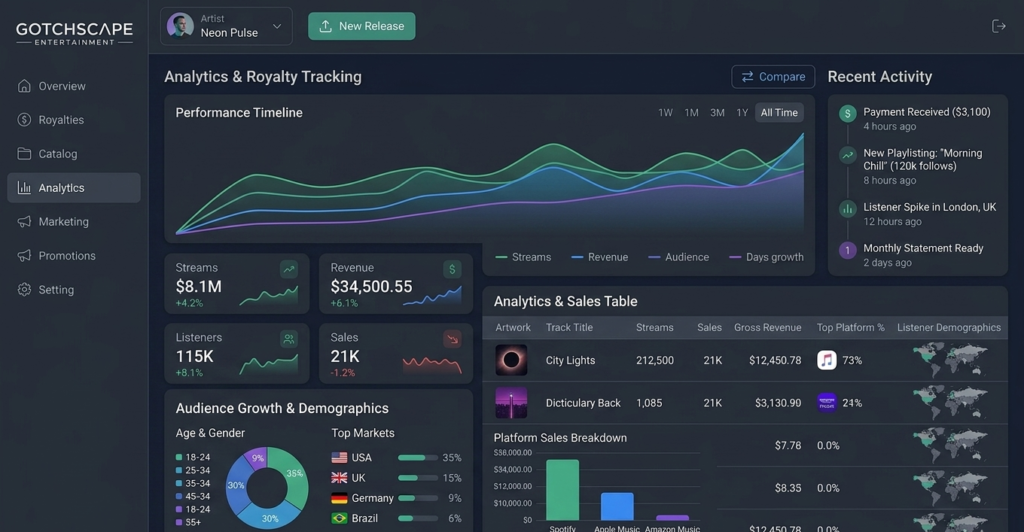Select the 1W time range
The width and height of the screenshot is (1024, 532).
click(x=665, y=112)
